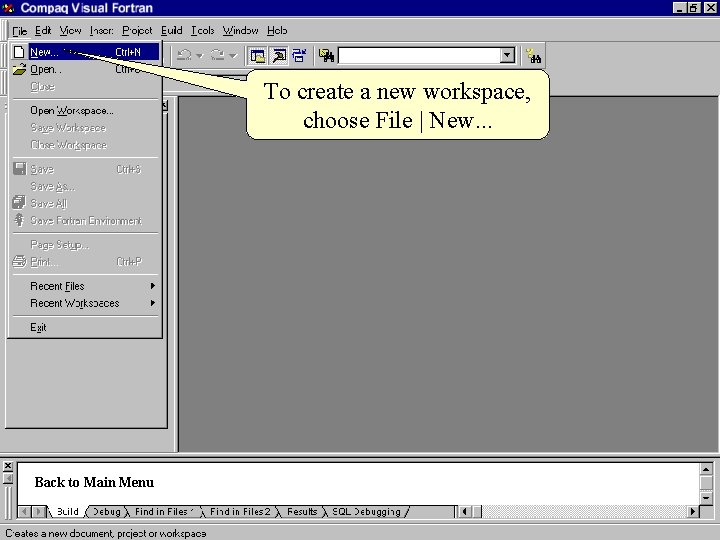Screen dimensions: 720x540
Task: Toggle the Workspace window icon
Action: [257, 56]
